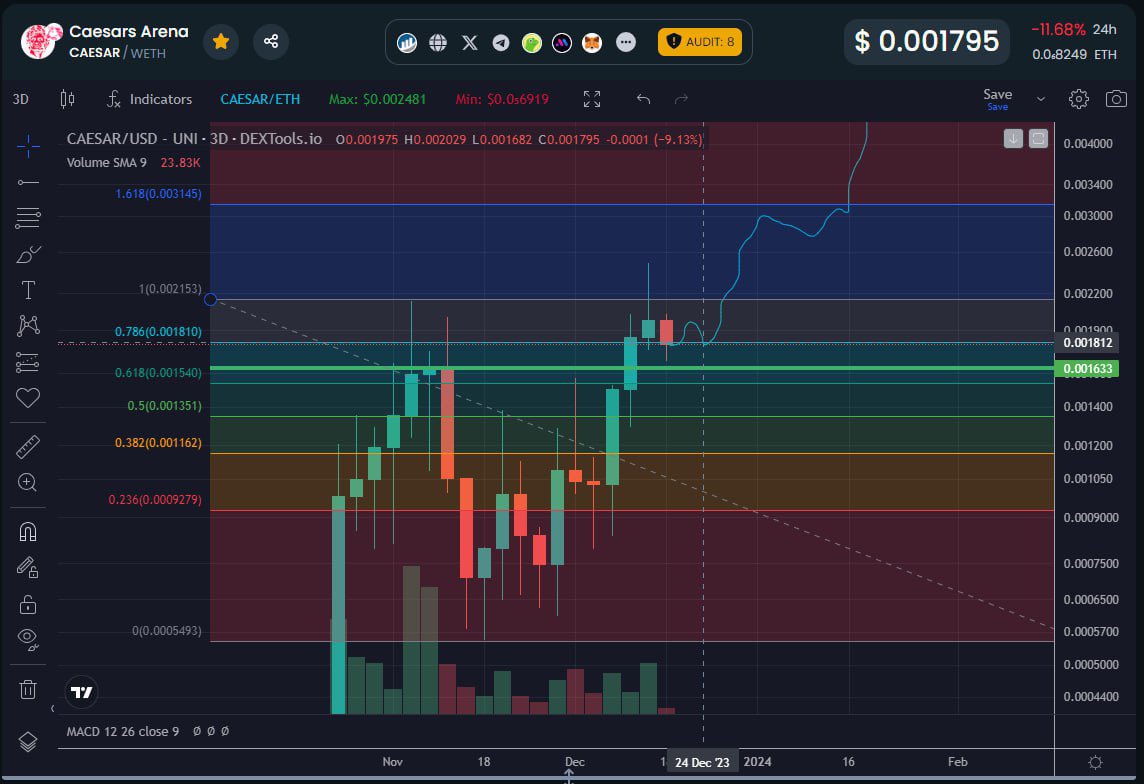The height and width of the screenshot is (784, 1144).
Task: Open the share icon next to token name
Action: (271, 42)
